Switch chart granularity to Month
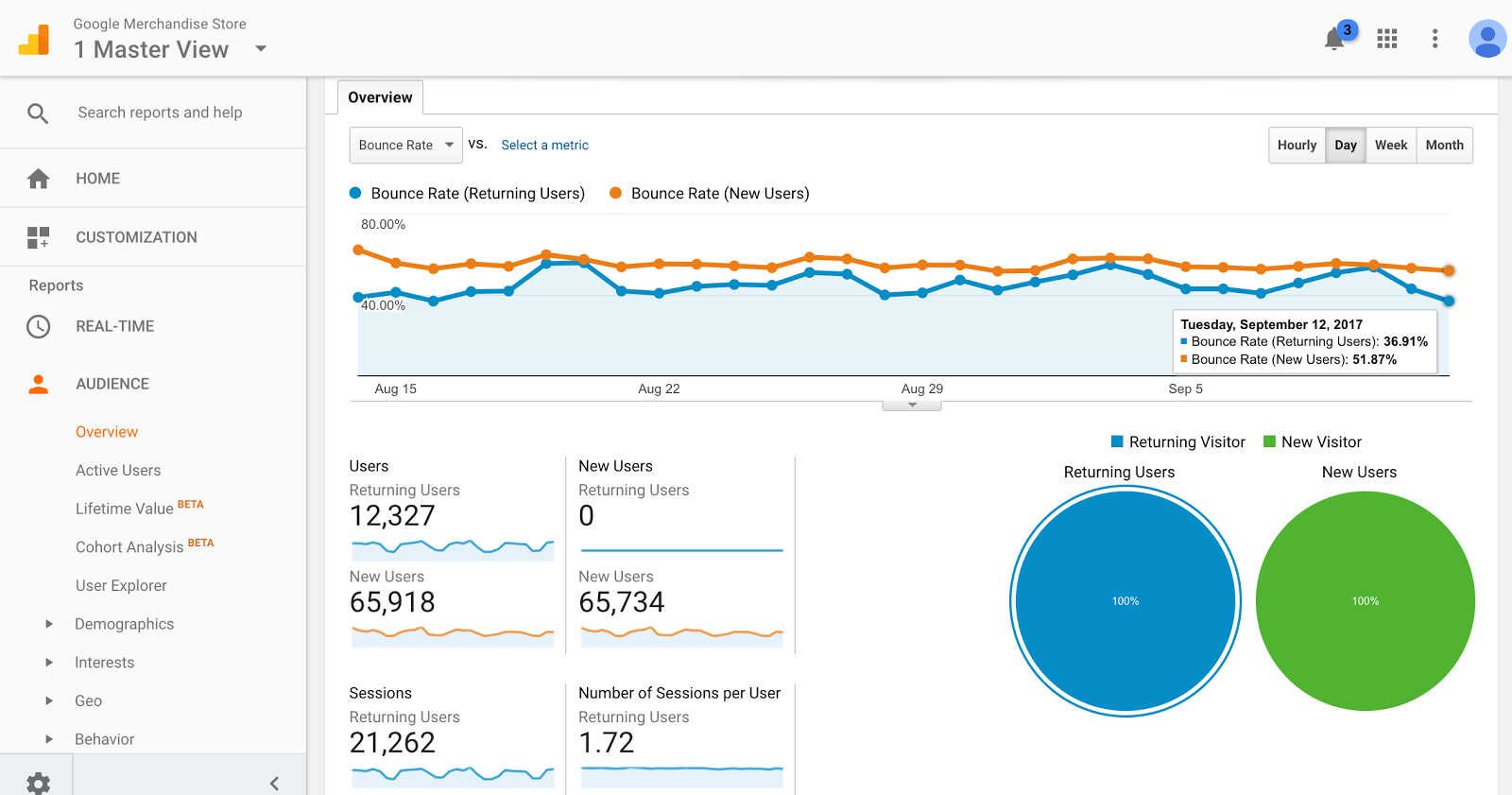 pyautogui.click(x=1444, y=146)
